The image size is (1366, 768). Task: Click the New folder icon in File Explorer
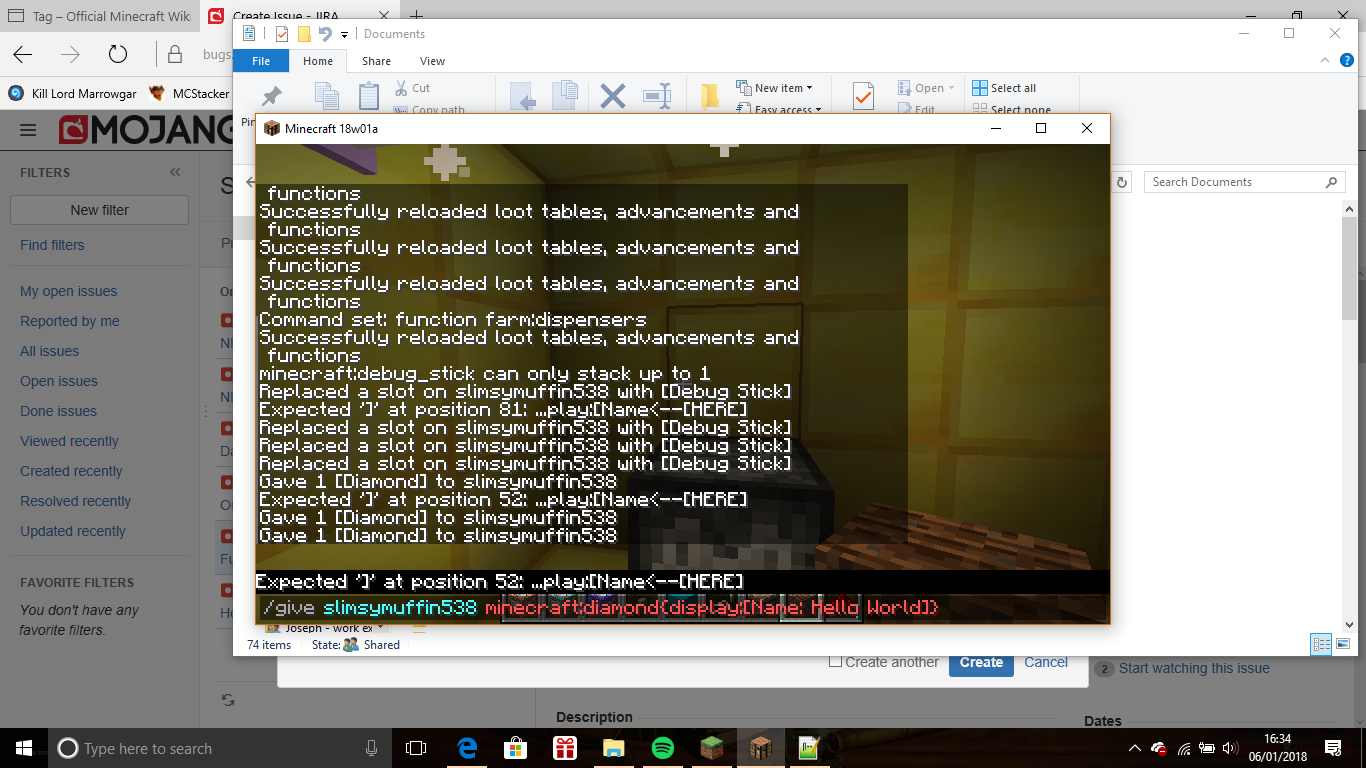coord(710,96)
